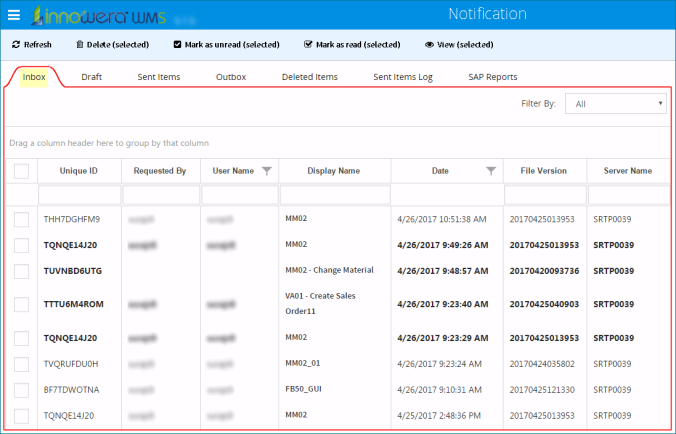Sort by the Unique ID column header
676x434 pixels.
click(79, 171)
